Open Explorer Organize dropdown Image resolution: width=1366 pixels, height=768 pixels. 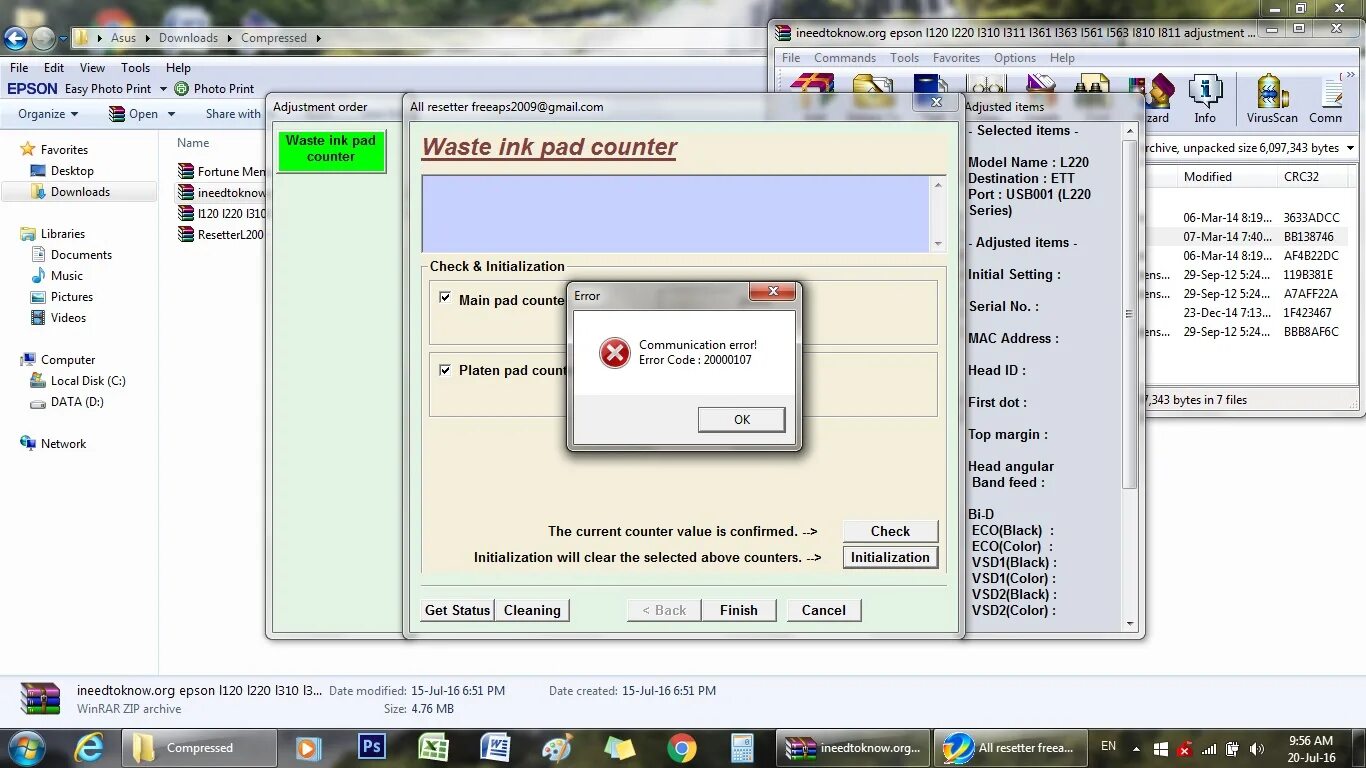coord(46,114)
